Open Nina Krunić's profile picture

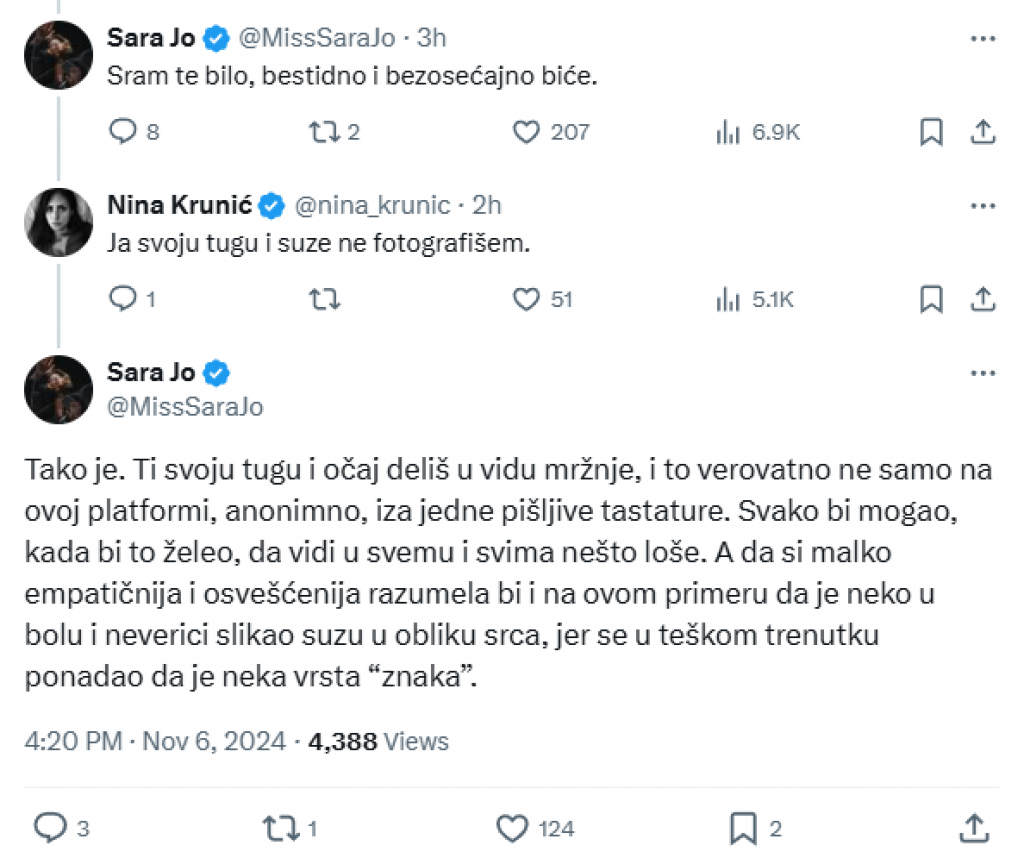pyautogui.click(x=57, y=221)
